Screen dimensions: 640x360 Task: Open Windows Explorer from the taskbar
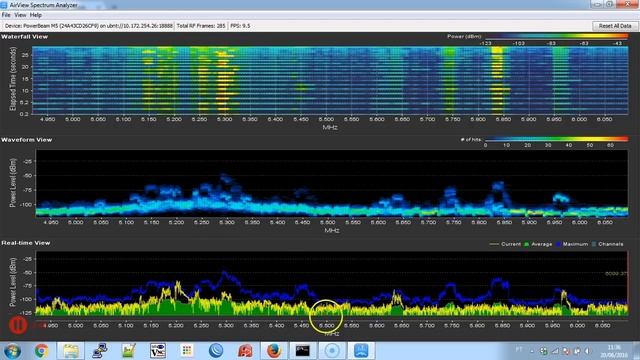pos(70,351)
